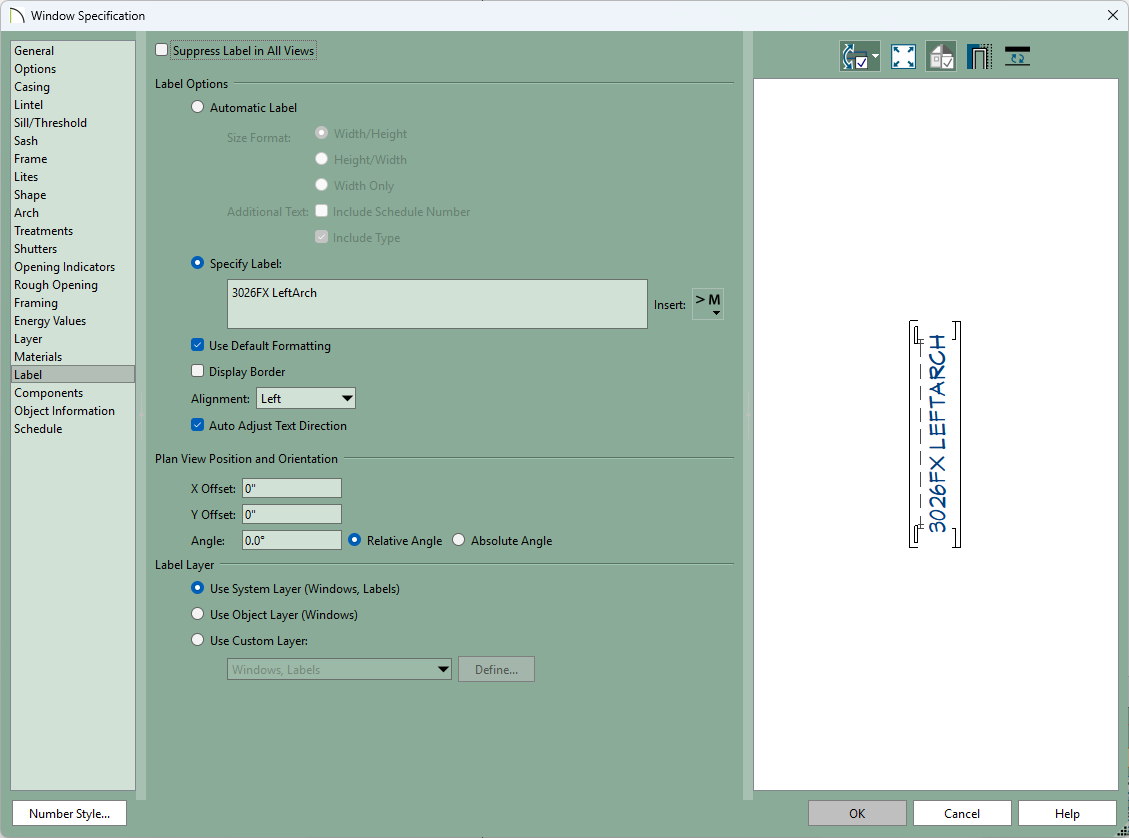Click the Number Style button
This screenshot has height=838, width=1129.
pos(69,813)
